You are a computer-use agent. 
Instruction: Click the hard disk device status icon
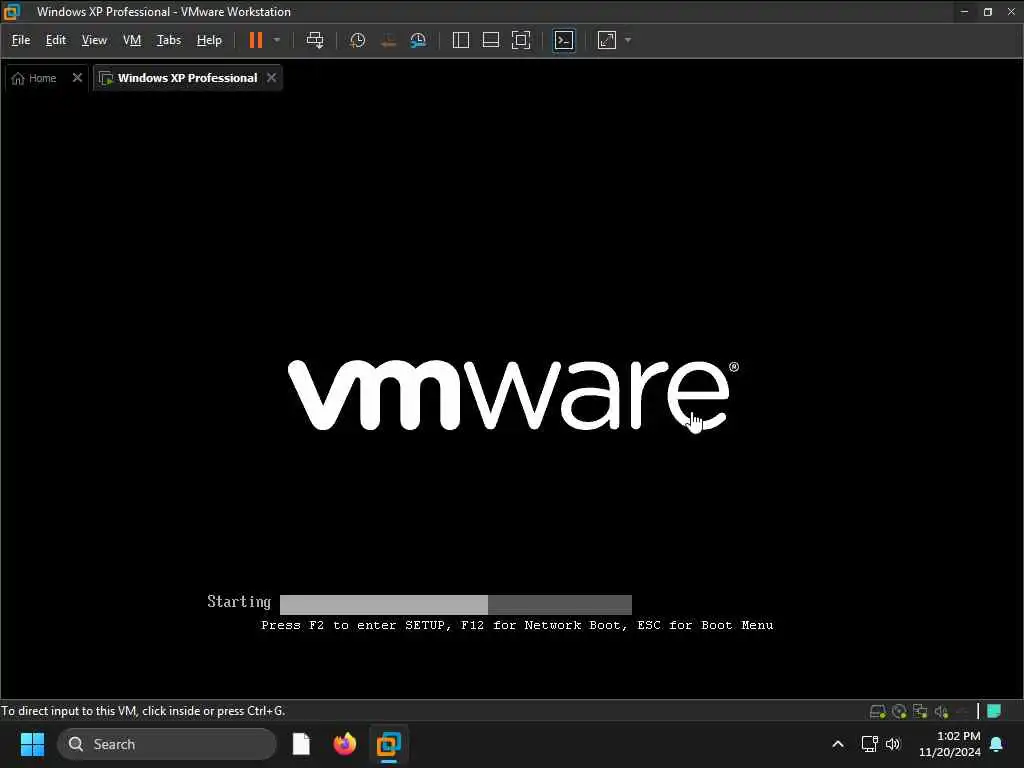pos(878,711)
